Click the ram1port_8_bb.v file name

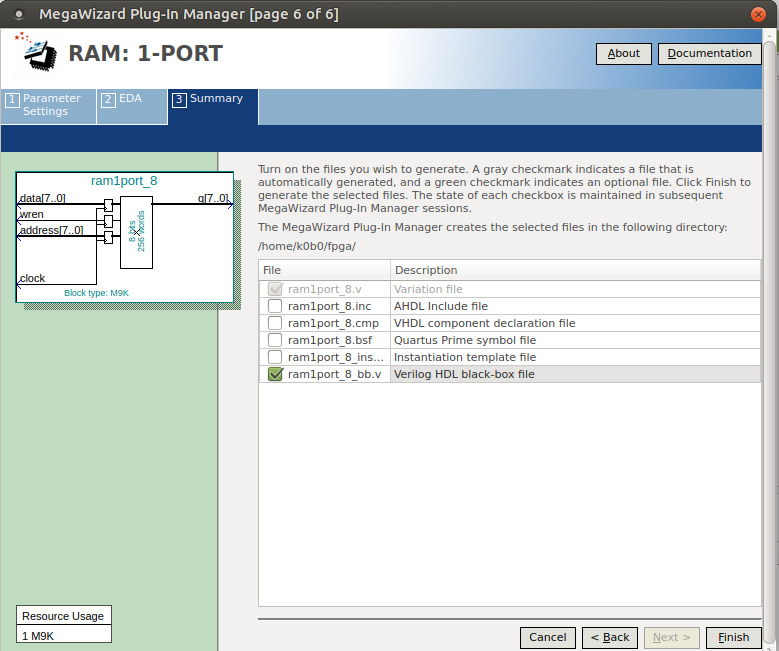pyautogui.click(x=334, y=374)
